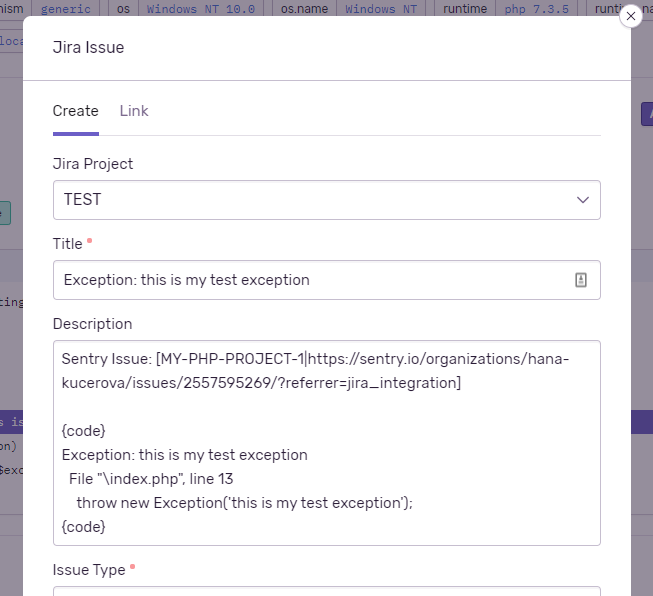Click the 'File "\index.php", line 13' text
Image resolution: width=653 pixels, height=596 pixels.
pos(151,479)
